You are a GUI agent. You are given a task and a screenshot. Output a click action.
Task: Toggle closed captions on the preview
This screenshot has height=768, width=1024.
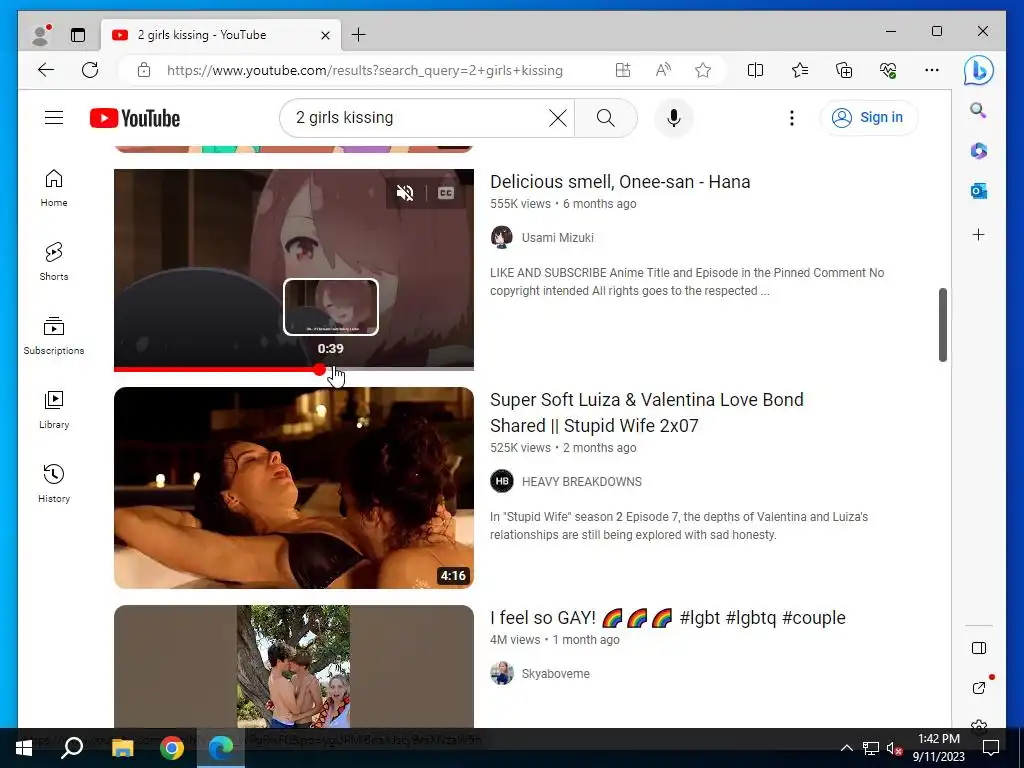tap(446, 193)
